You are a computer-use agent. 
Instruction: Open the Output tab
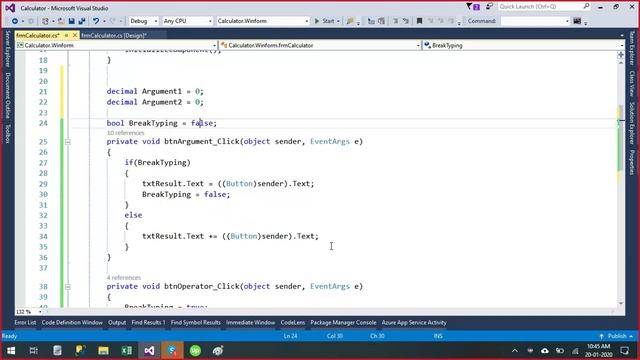coord(117,322)
